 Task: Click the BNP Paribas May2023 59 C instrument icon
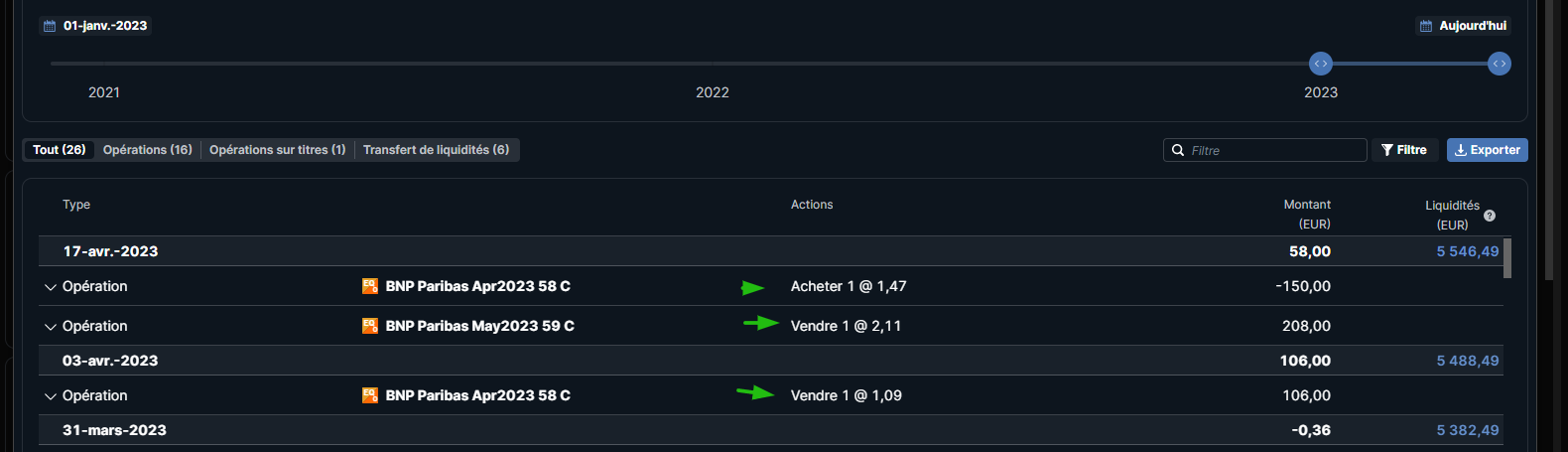tap(369, 326)
